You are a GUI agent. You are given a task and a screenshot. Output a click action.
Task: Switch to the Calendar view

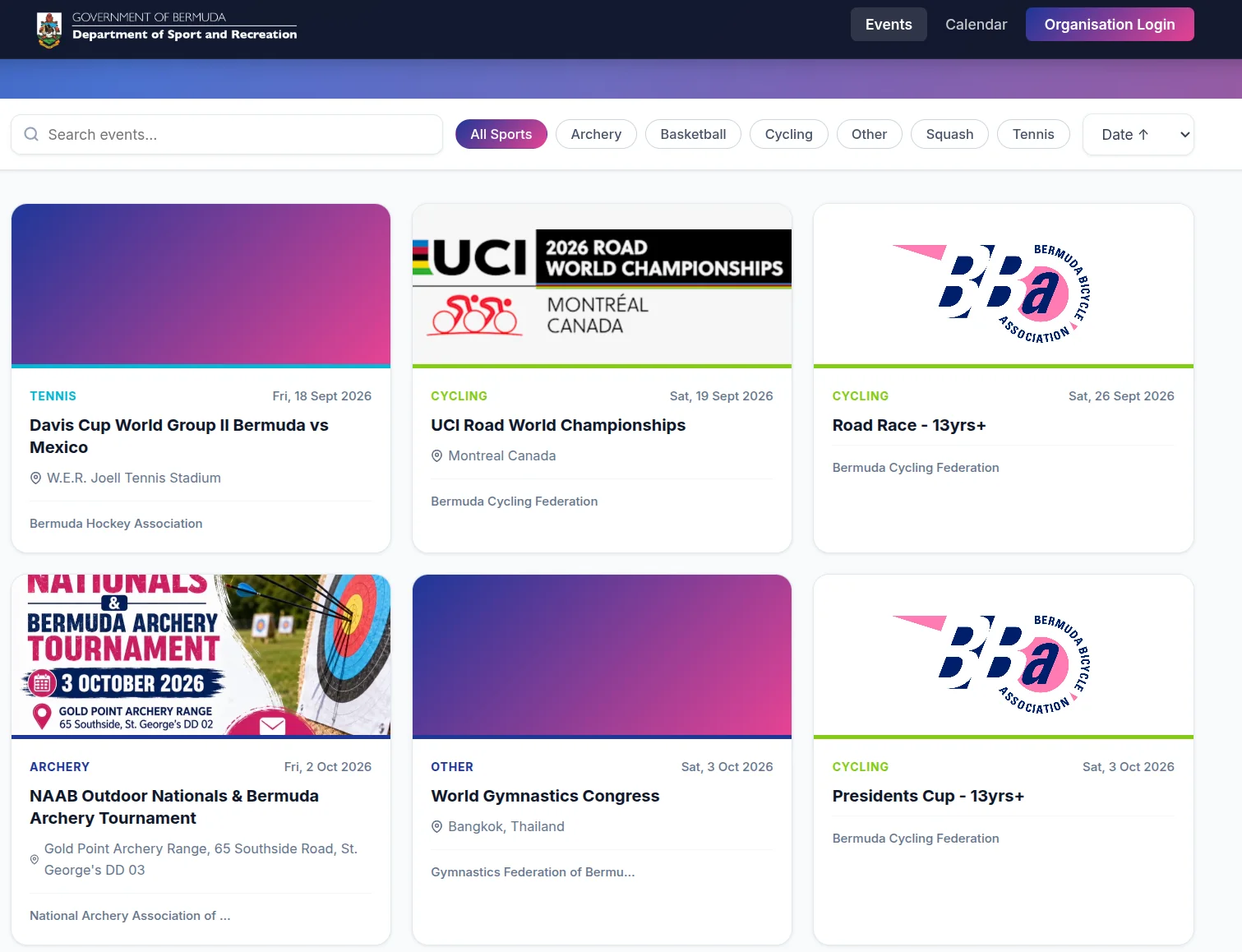(976, 25)
